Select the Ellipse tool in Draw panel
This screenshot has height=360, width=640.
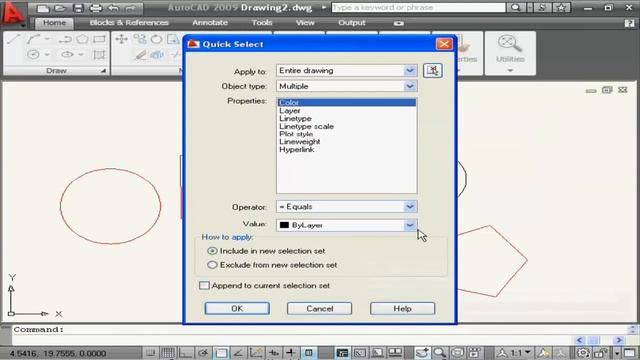pos(67,54)
